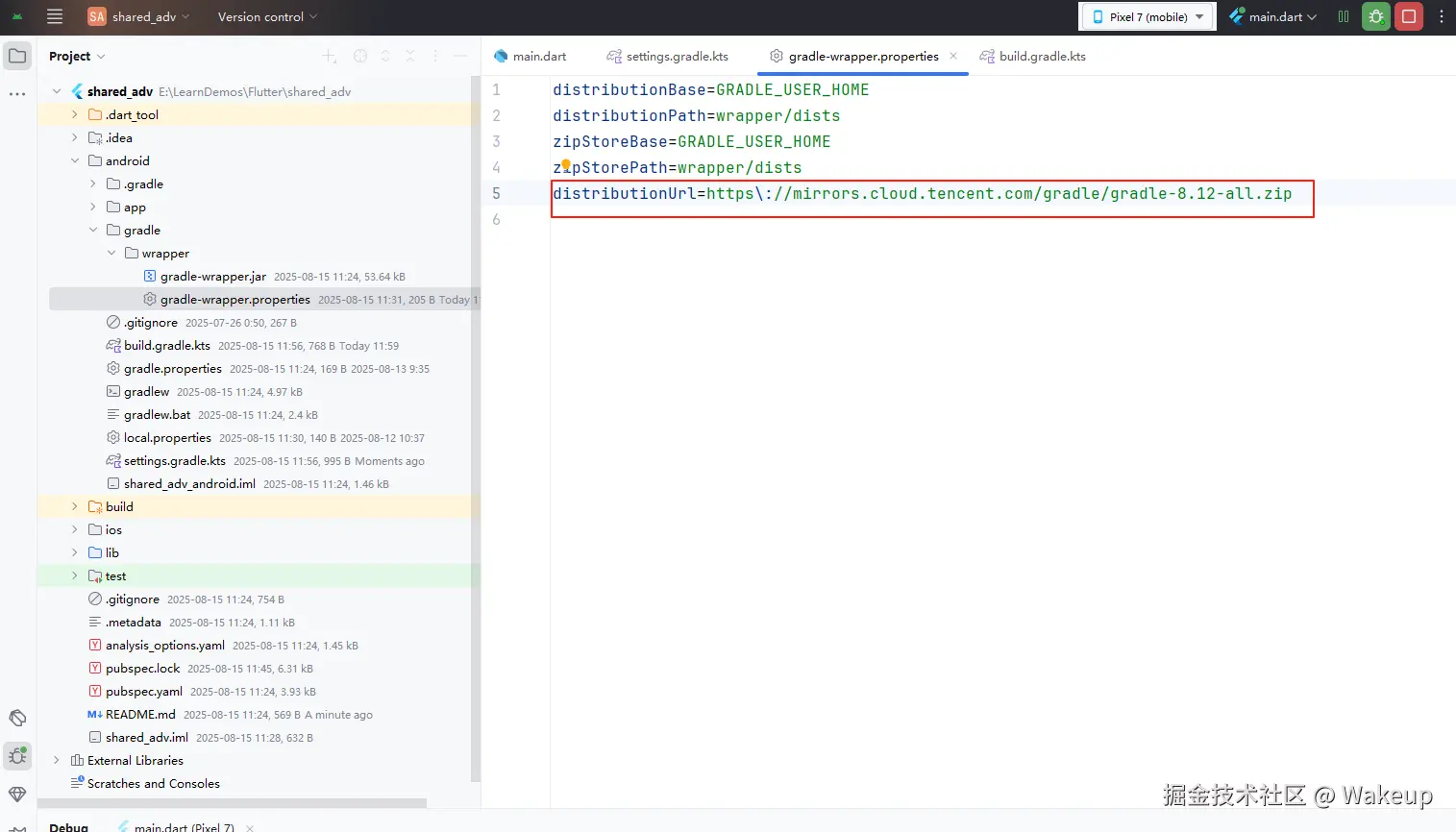Expand the lib folder
Image resolution: width=1456 pixels, height=832 pixels.
75,552
